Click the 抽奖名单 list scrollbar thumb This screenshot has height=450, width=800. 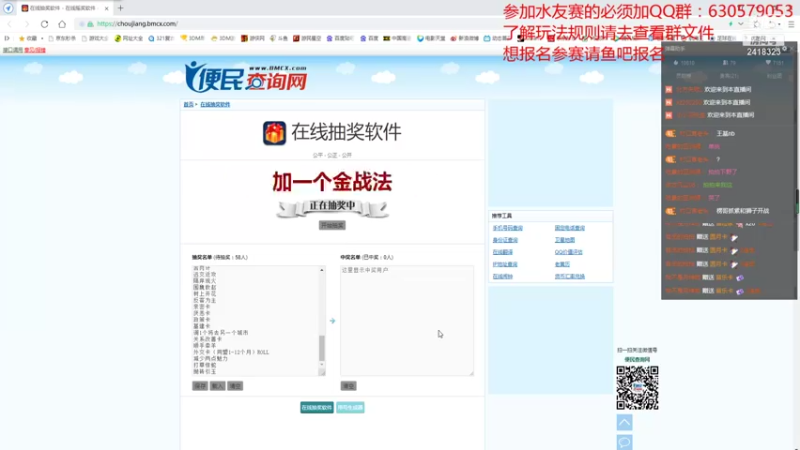[322, 348]
